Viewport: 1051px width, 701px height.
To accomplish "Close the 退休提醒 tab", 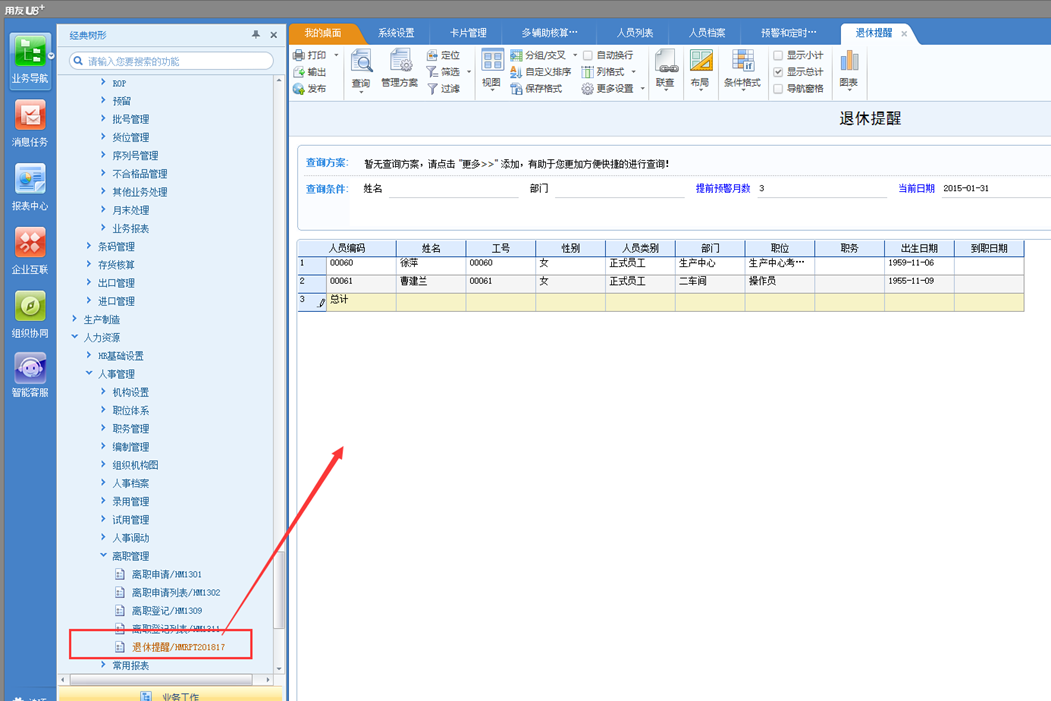I will [x=904, y=34].
